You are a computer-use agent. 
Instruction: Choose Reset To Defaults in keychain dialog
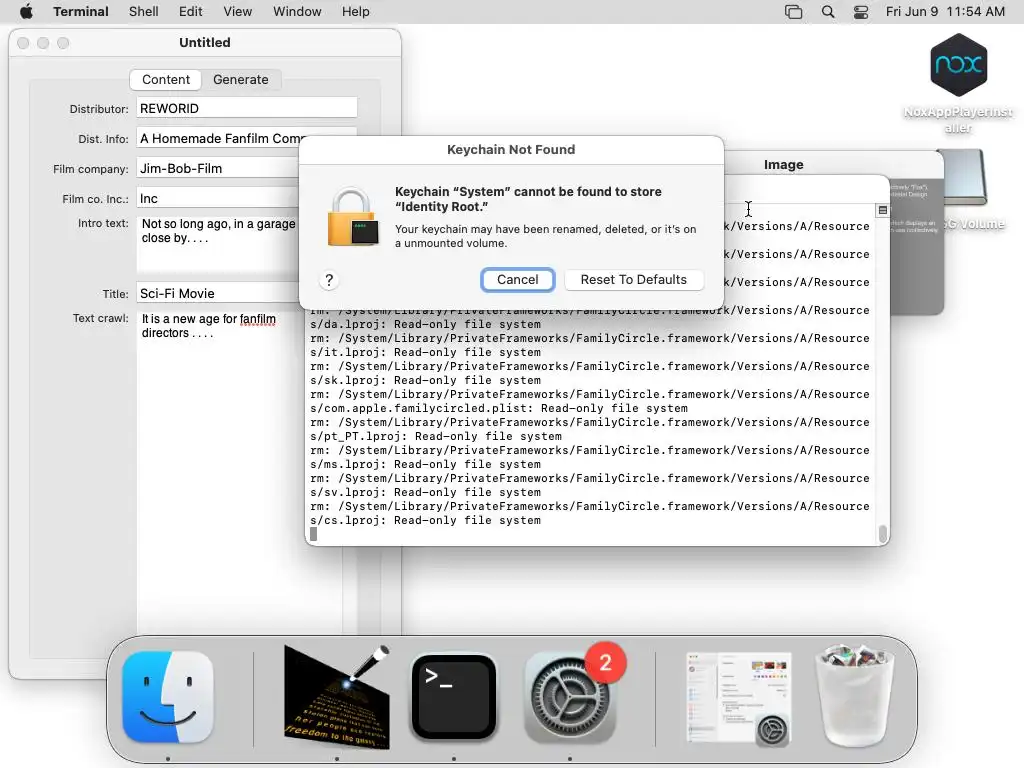pos(633,280)
